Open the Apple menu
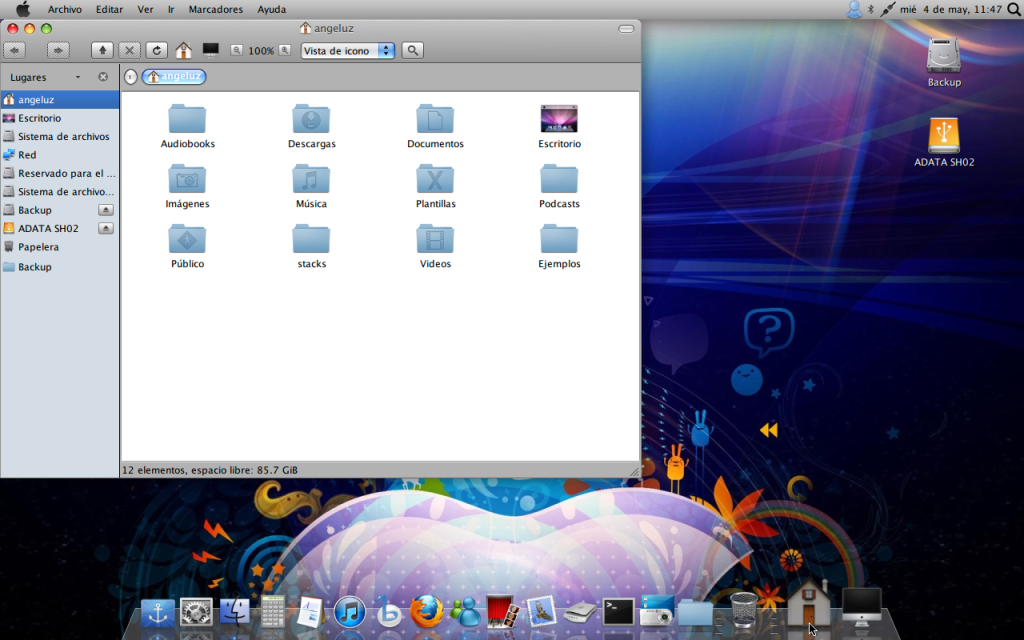The image size is (1024, 640). click(23, 9)
